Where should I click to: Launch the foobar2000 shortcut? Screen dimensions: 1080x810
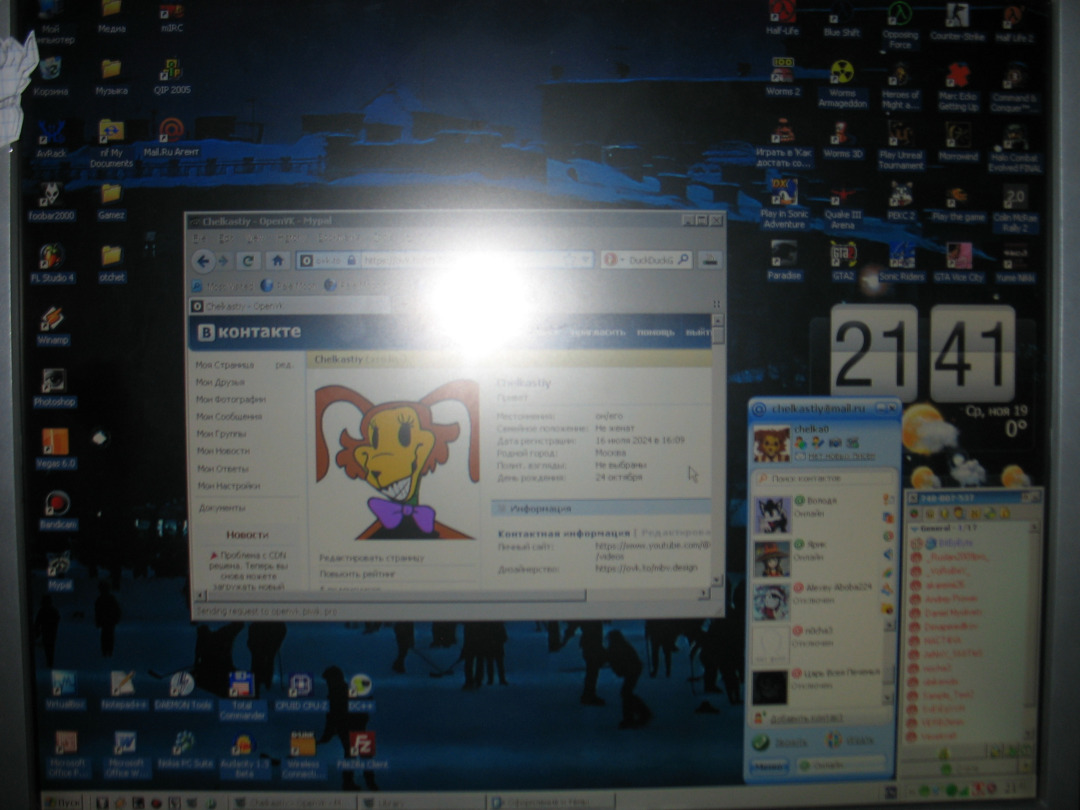pyautogui.click(x=52, y=201)
